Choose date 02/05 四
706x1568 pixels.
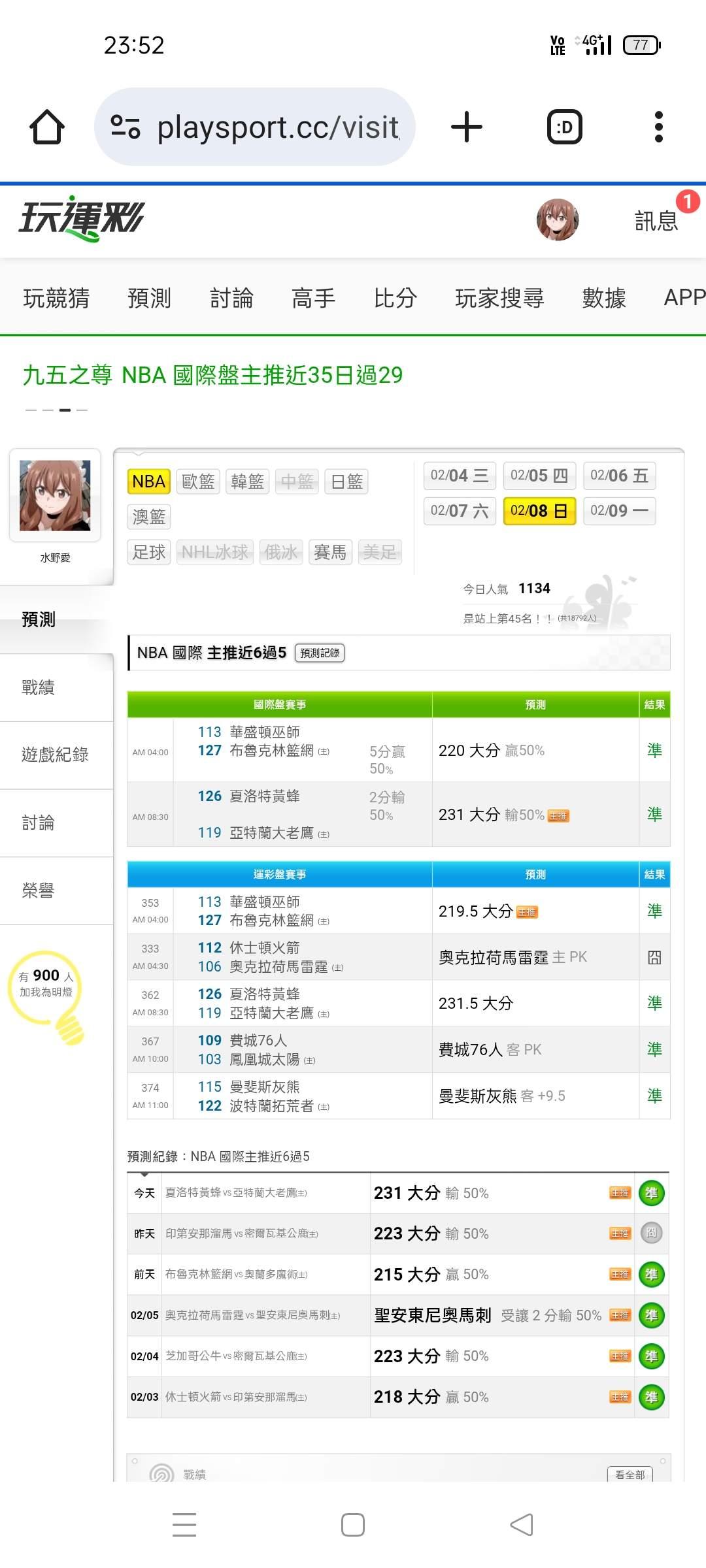[539, 476]
